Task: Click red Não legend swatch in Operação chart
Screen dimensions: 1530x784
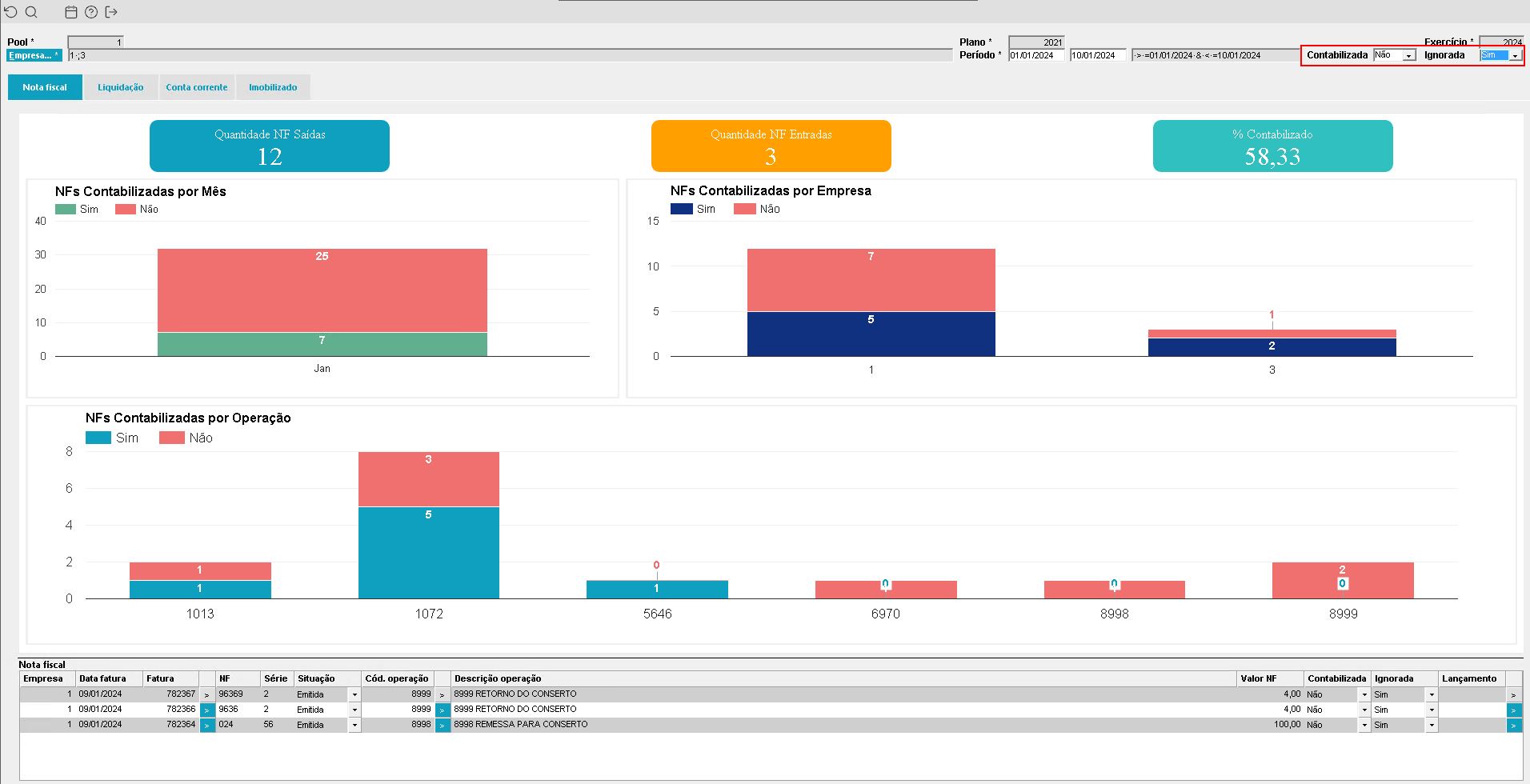Action: click(172, 438)
